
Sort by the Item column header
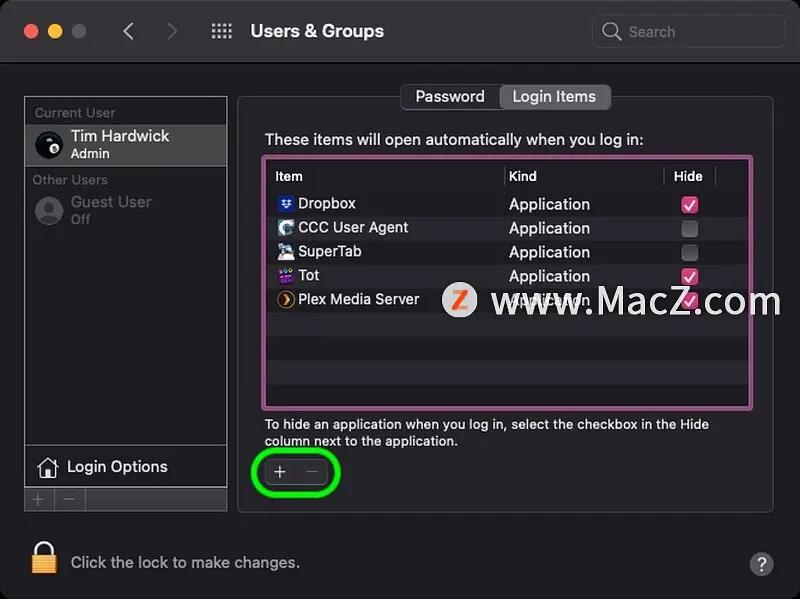pos(289,177)
